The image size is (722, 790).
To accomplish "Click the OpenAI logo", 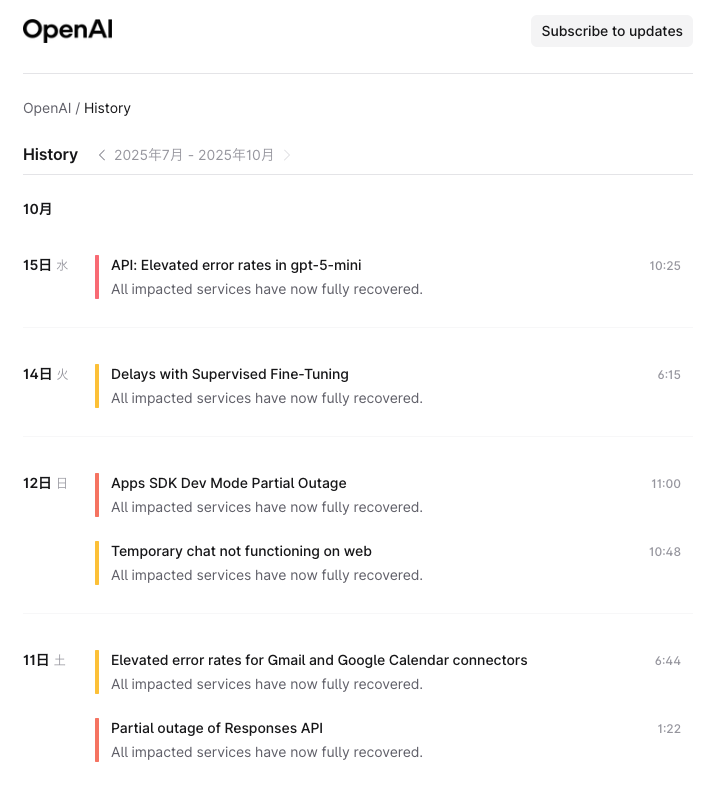I will 68,31.
